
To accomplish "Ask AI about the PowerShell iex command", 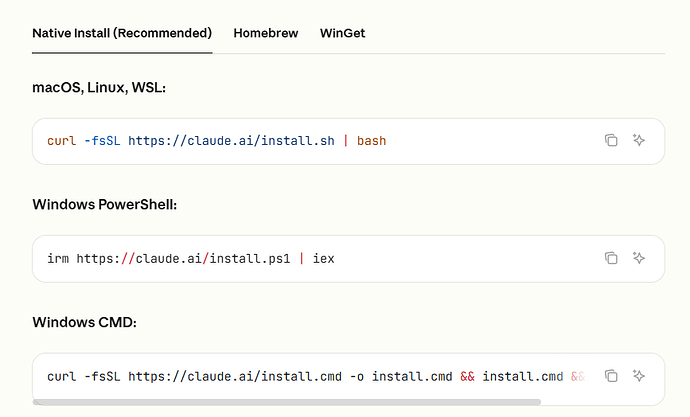I will (x=639, y=258).
